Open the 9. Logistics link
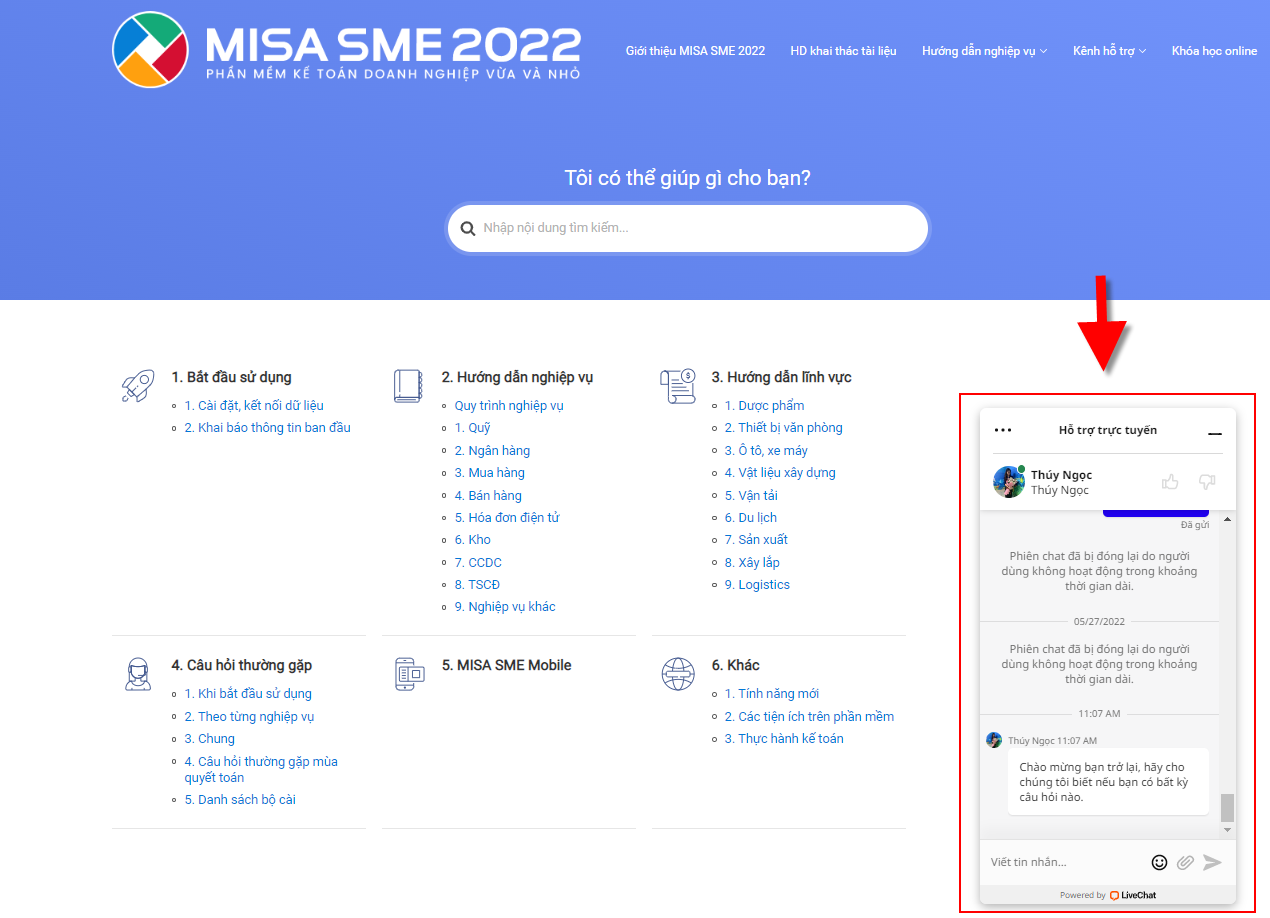Screen dimensions: 1270x918 pyautogui.click(x=757, y=585)
